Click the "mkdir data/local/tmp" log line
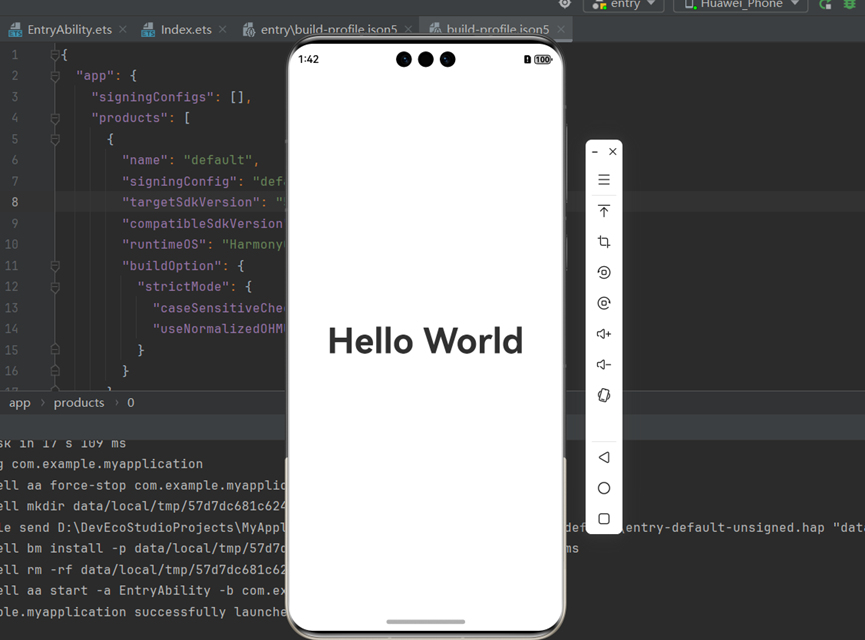 click(143, 506)
